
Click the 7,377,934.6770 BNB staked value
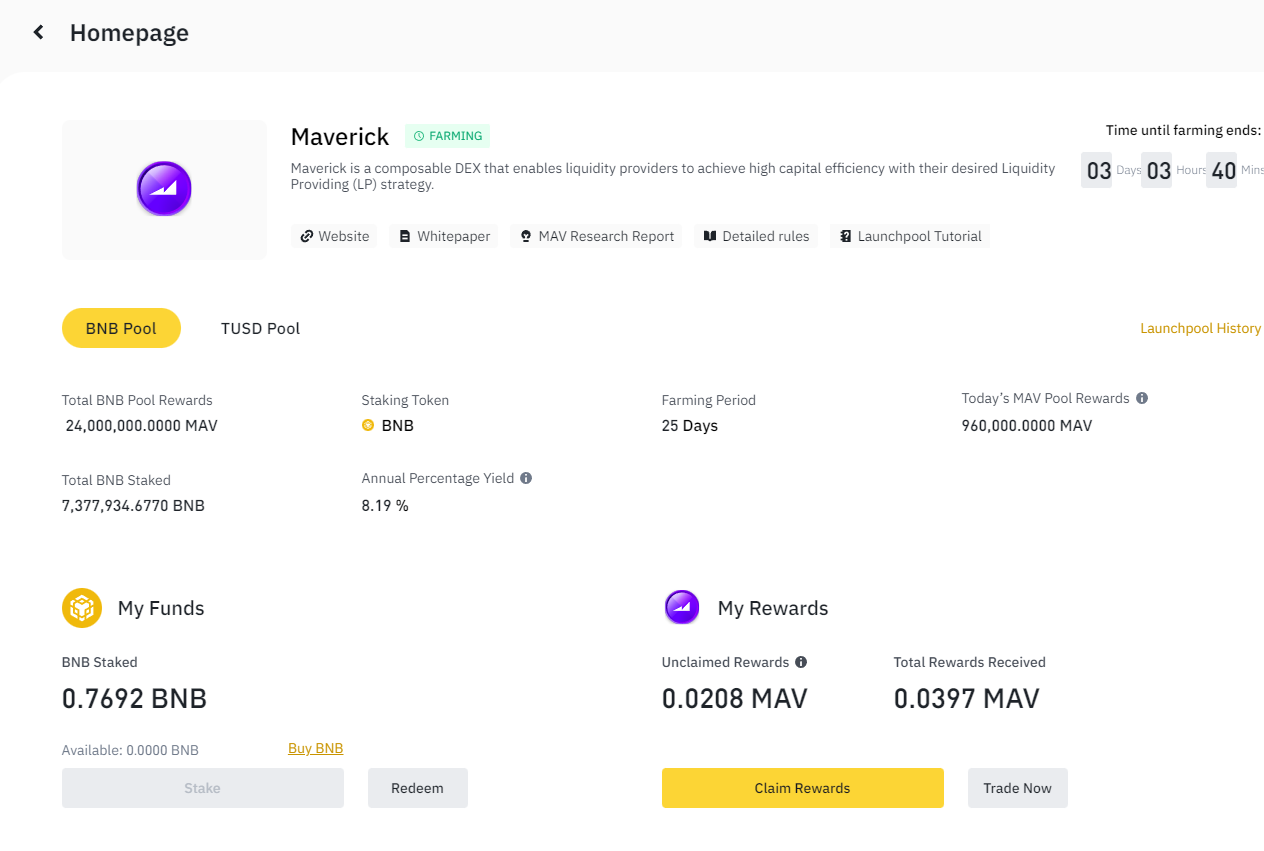[x=133, y=506]
